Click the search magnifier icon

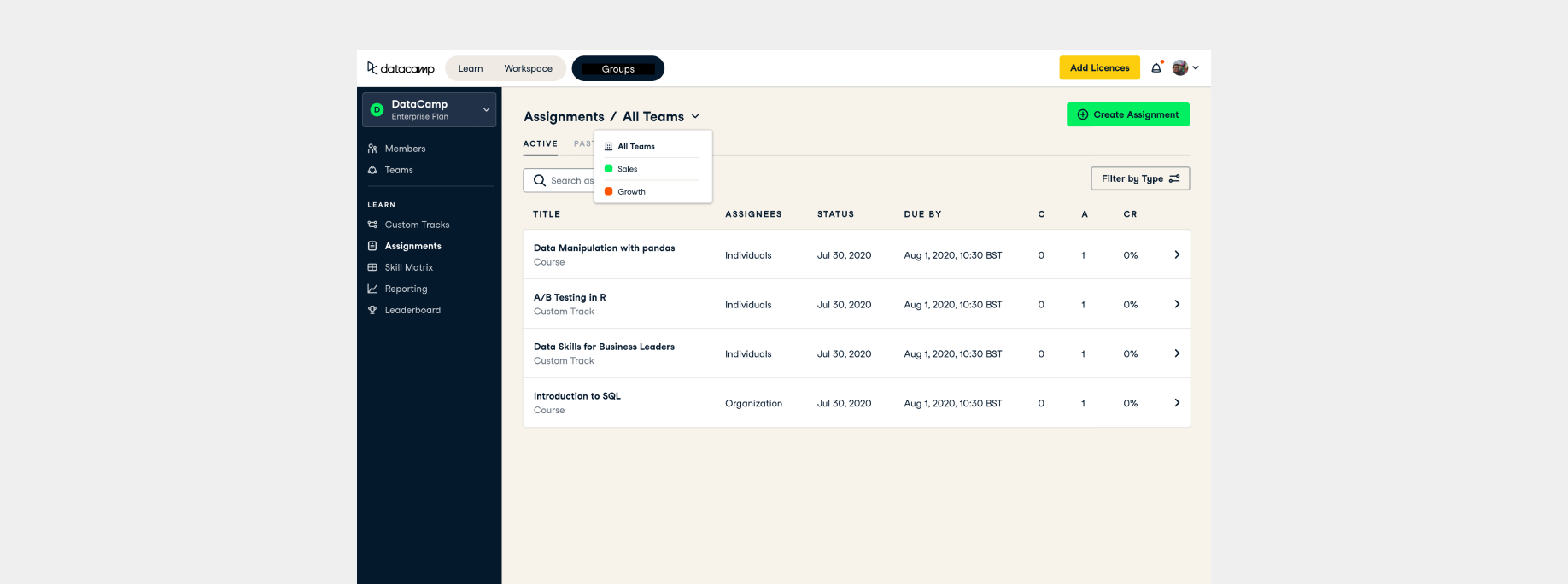[x=540, y=180]
